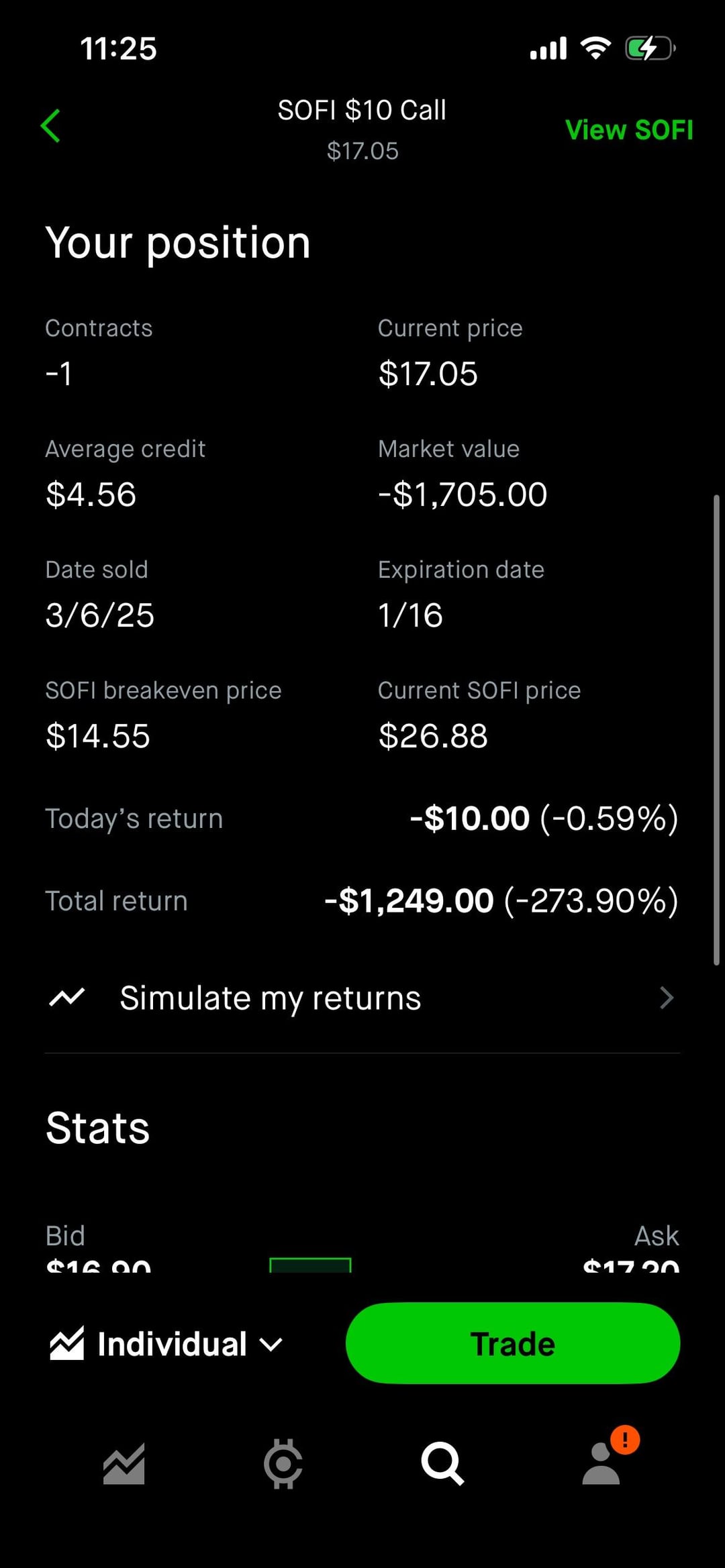The image size is (725, 1568).
Task: Open the investing chart tab icon
Action: (x=124, y=1463)
